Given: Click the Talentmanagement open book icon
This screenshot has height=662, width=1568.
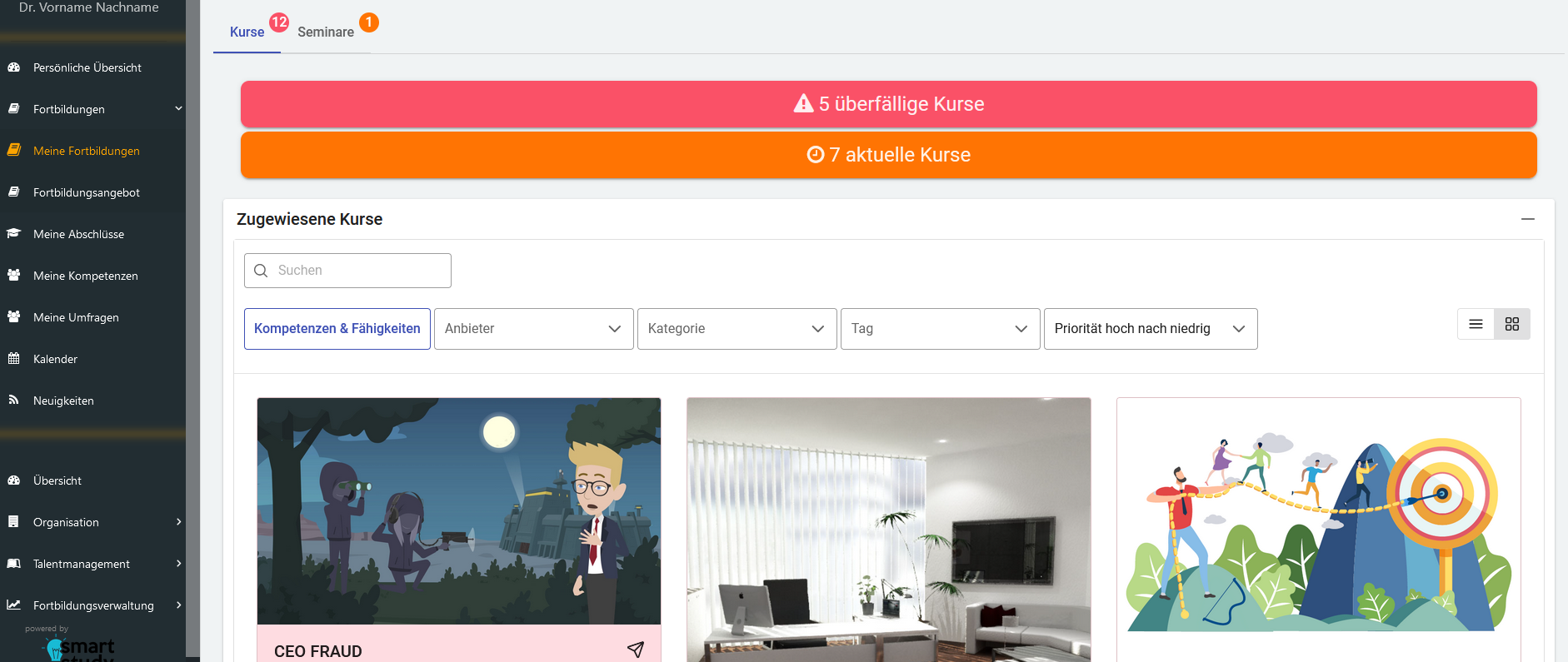Looking at the screenshot, I should point(13,564).
